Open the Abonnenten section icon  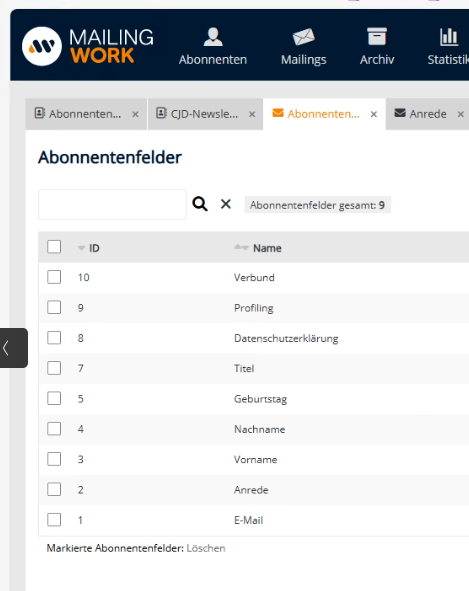pos(213,37)
